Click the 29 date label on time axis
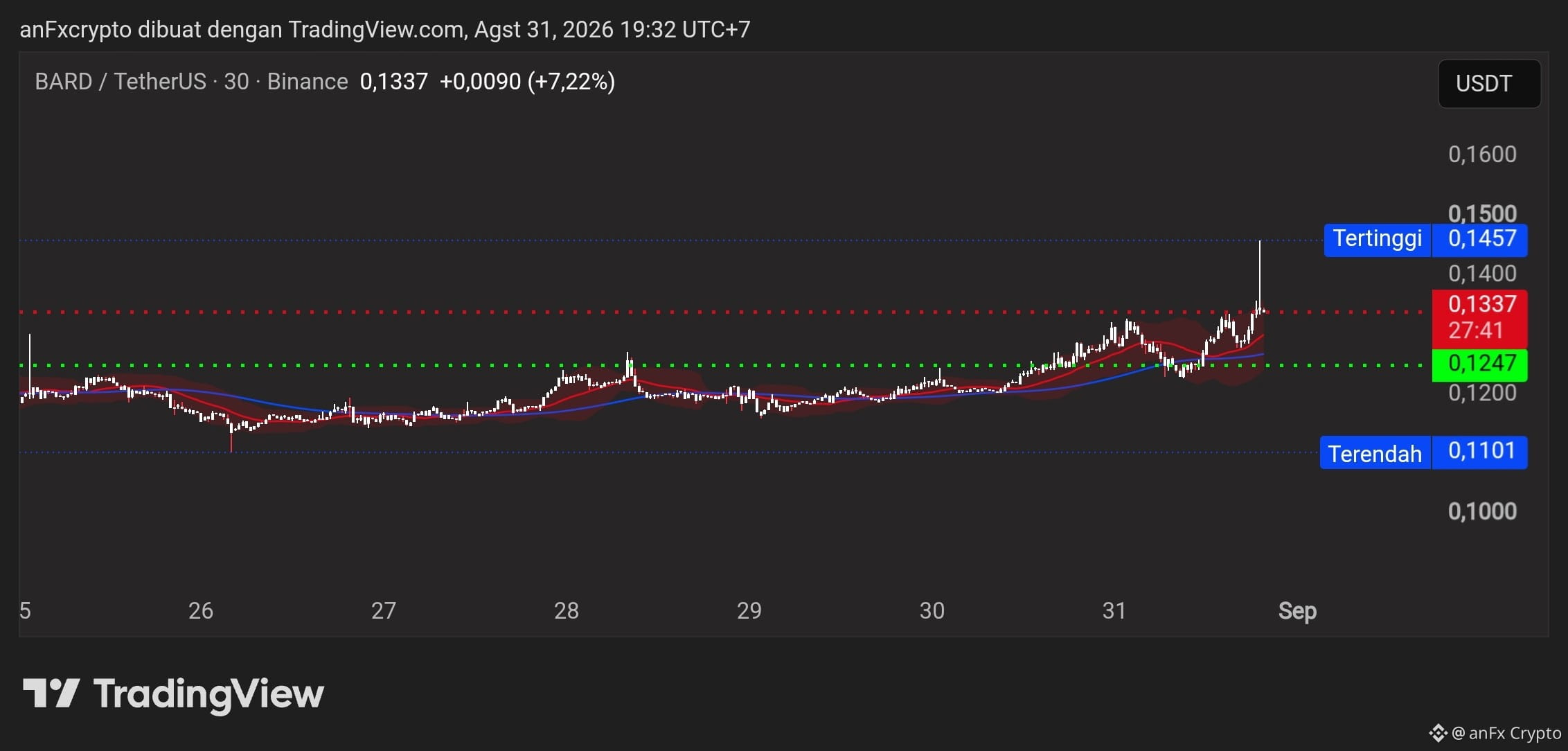The height and width of the screenshot is (751, 1568). (749, 610)
